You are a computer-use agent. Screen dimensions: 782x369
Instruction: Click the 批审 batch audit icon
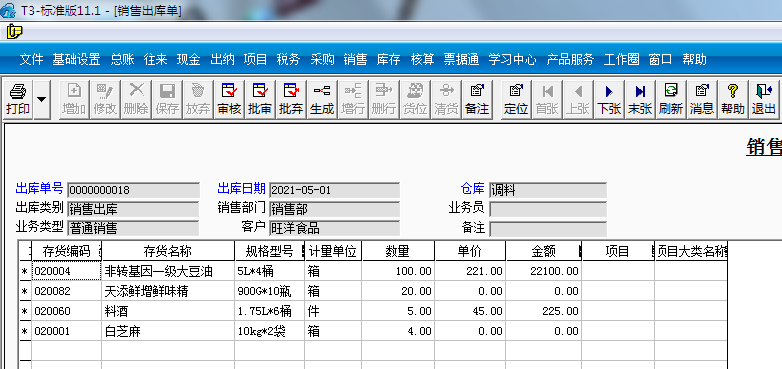pos(260,99)
